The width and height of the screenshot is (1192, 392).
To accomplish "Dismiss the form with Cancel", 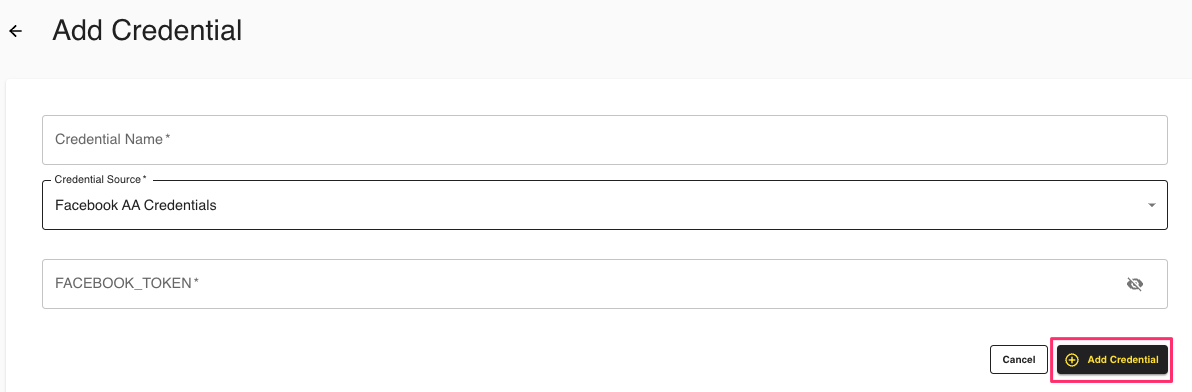I will (x=1019, y=359).
